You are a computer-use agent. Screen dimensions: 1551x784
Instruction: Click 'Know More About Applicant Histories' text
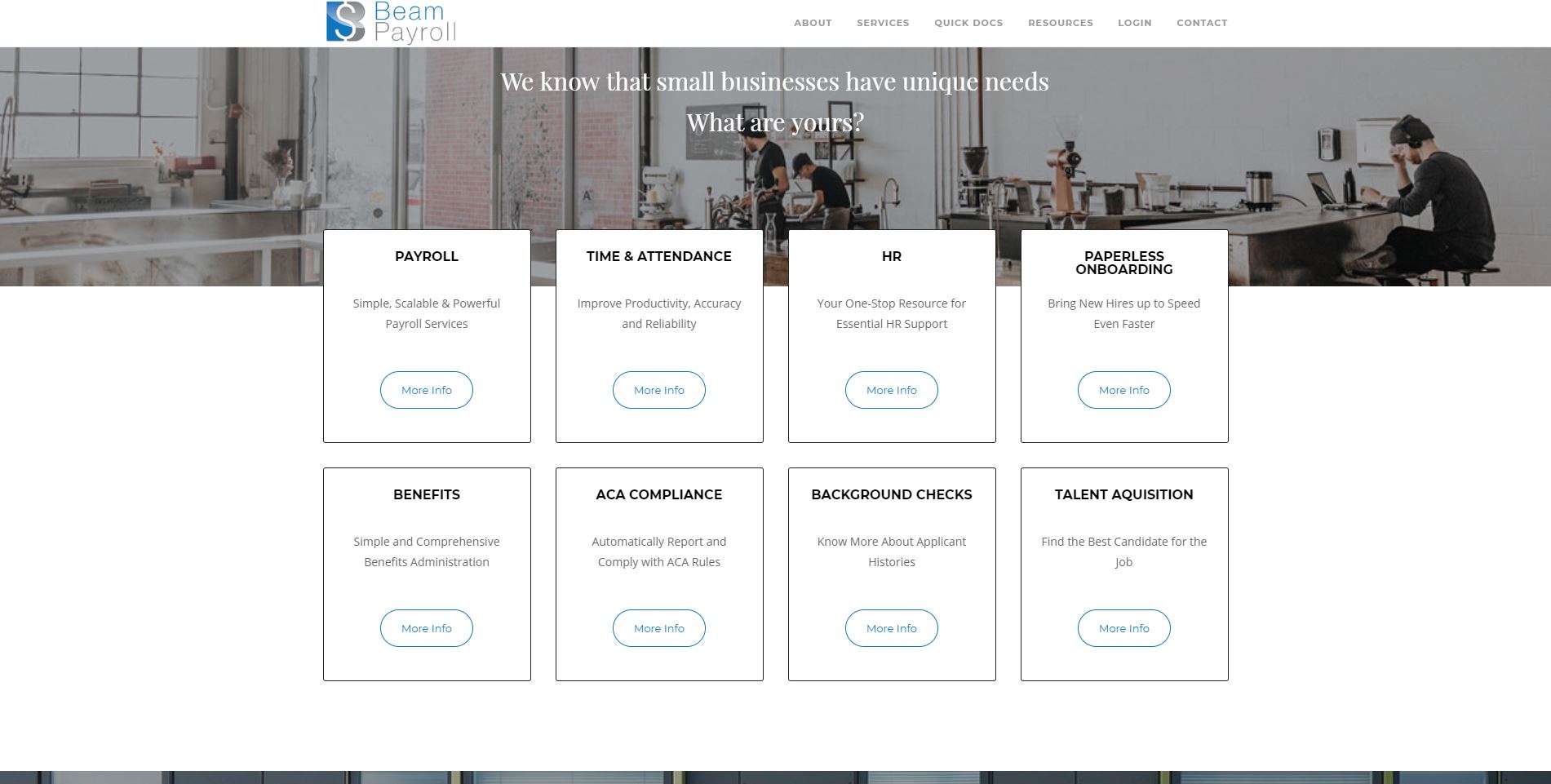(x=892, y=551)
